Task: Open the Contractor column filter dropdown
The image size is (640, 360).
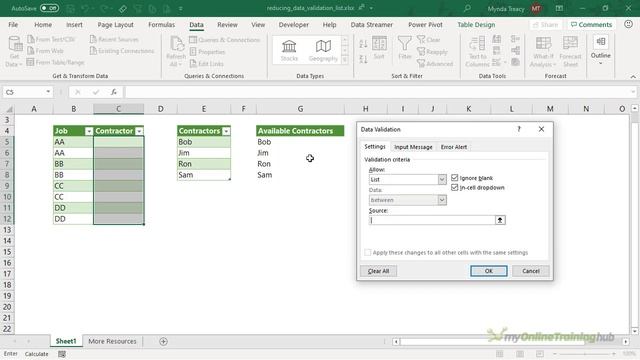Action: (x=139, y=131)
